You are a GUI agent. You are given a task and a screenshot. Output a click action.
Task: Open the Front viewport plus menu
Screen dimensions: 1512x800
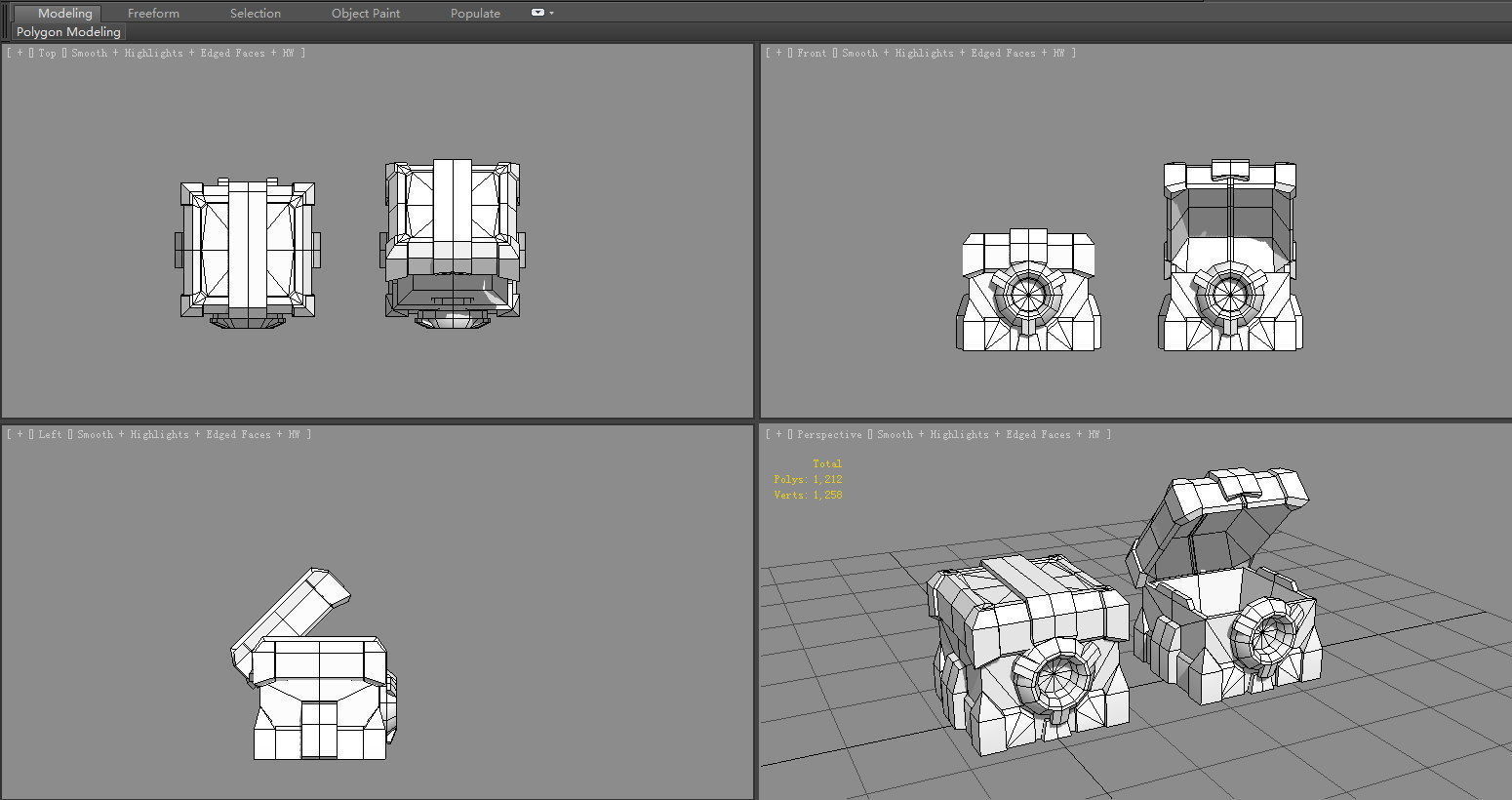click(778, 53)
